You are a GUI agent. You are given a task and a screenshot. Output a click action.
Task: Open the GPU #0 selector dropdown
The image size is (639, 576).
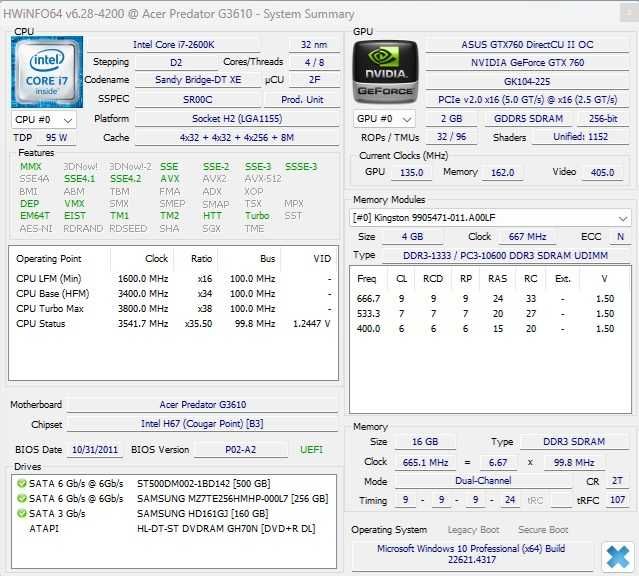click(x=384, y=119)
